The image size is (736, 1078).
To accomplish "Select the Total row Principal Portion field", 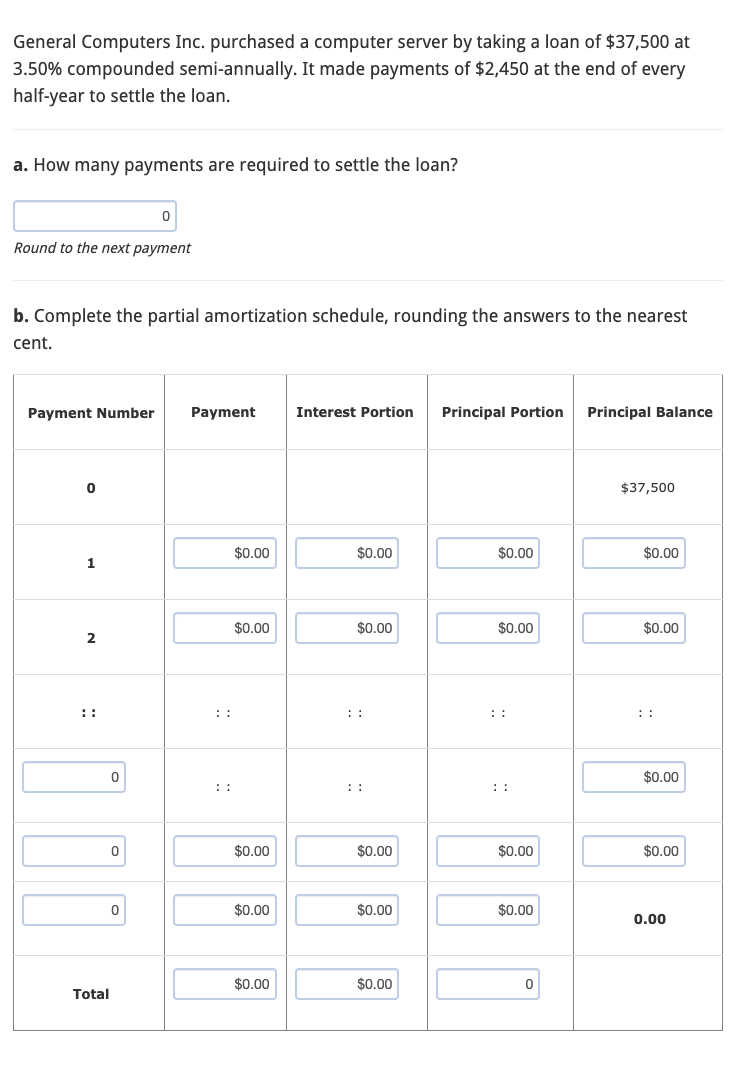I will [487, 984].
